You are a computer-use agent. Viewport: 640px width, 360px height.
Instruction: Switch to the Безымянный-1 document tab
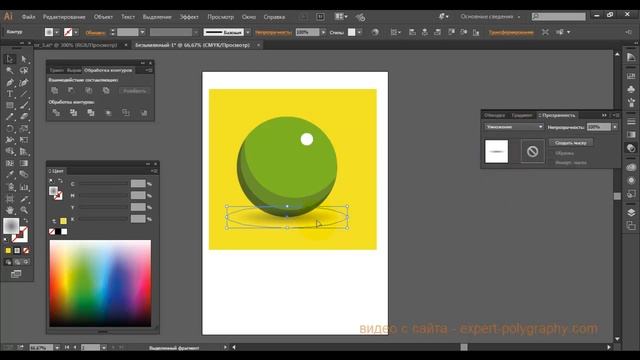click(192, 45)
